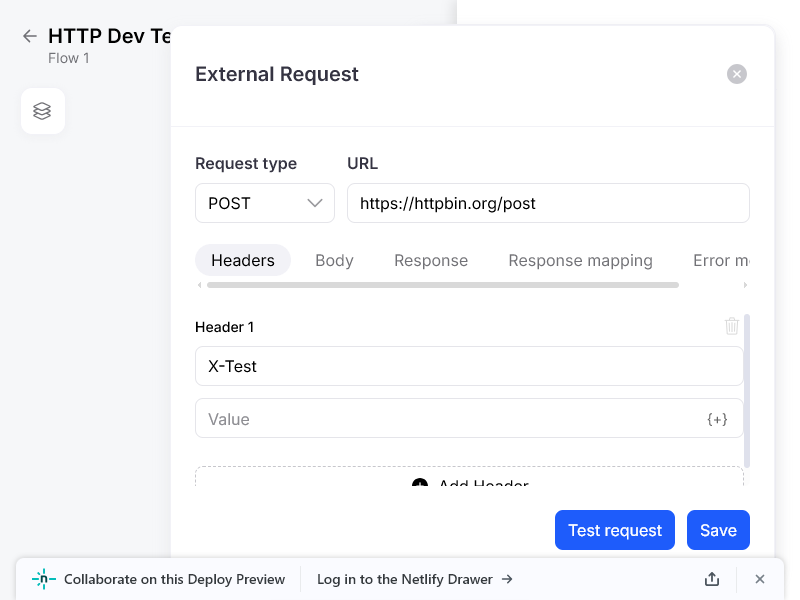This screenshot has height=600, width=800.
Task: Open the Response tab
Action: tap(431, 260)
